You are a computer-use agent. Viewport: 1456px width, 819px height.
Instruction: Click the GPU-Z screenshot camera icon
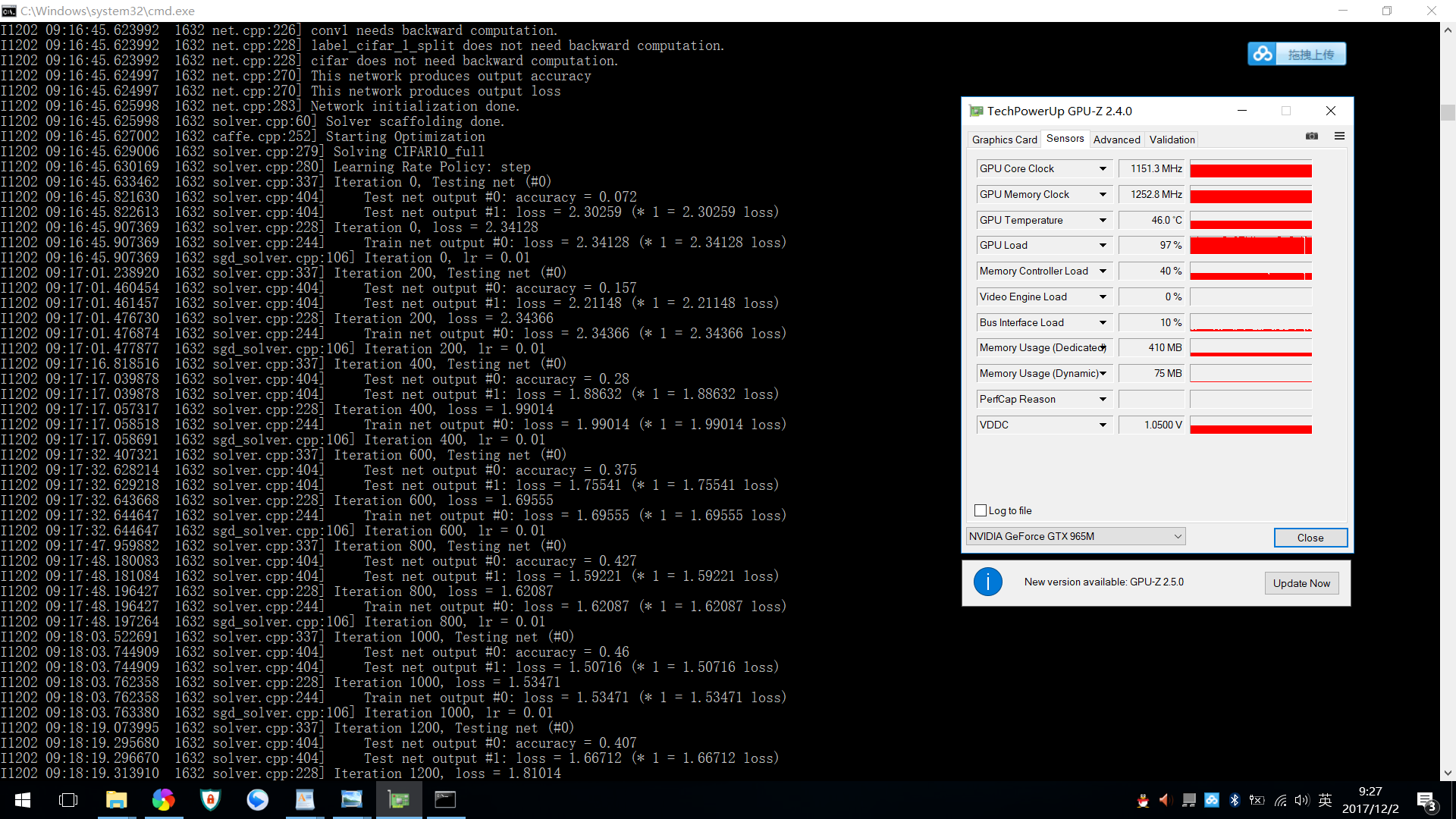pyautogui.click(x=1312, y=136)
